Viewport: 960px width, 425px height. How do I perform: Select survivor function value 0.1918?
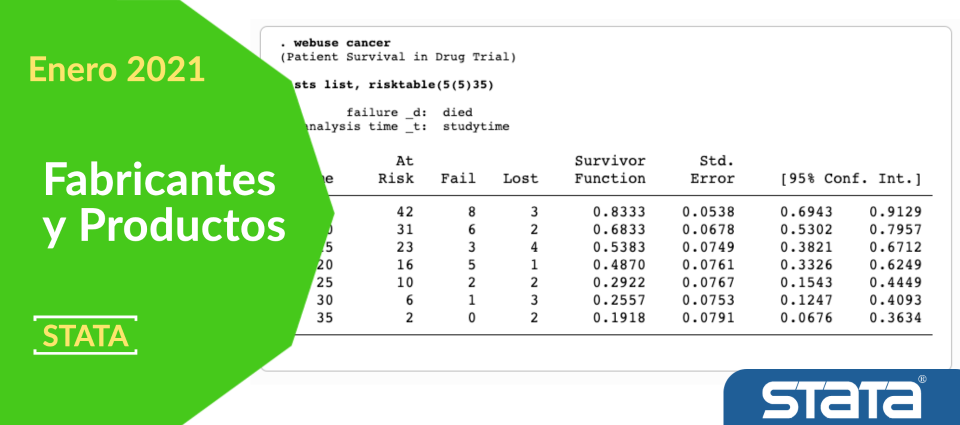pyautogui.click(x=619, y=318)
